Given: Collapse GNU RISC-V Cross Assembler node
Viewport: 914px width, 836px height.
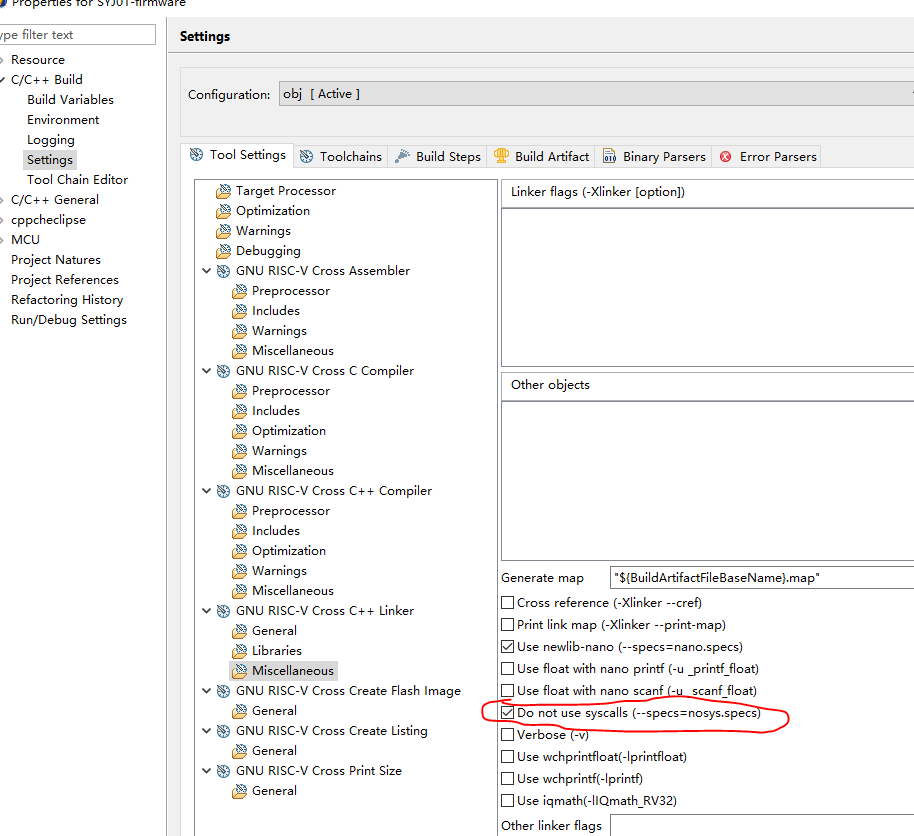Looking at the screenshot, I should coord(206,271).
